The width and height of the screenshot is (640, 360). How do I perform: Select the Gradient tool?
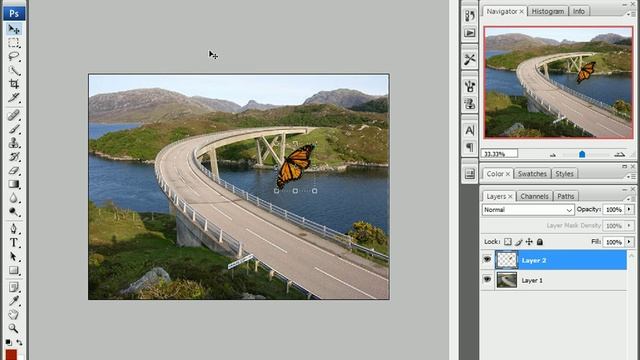(x=14, y=184)
